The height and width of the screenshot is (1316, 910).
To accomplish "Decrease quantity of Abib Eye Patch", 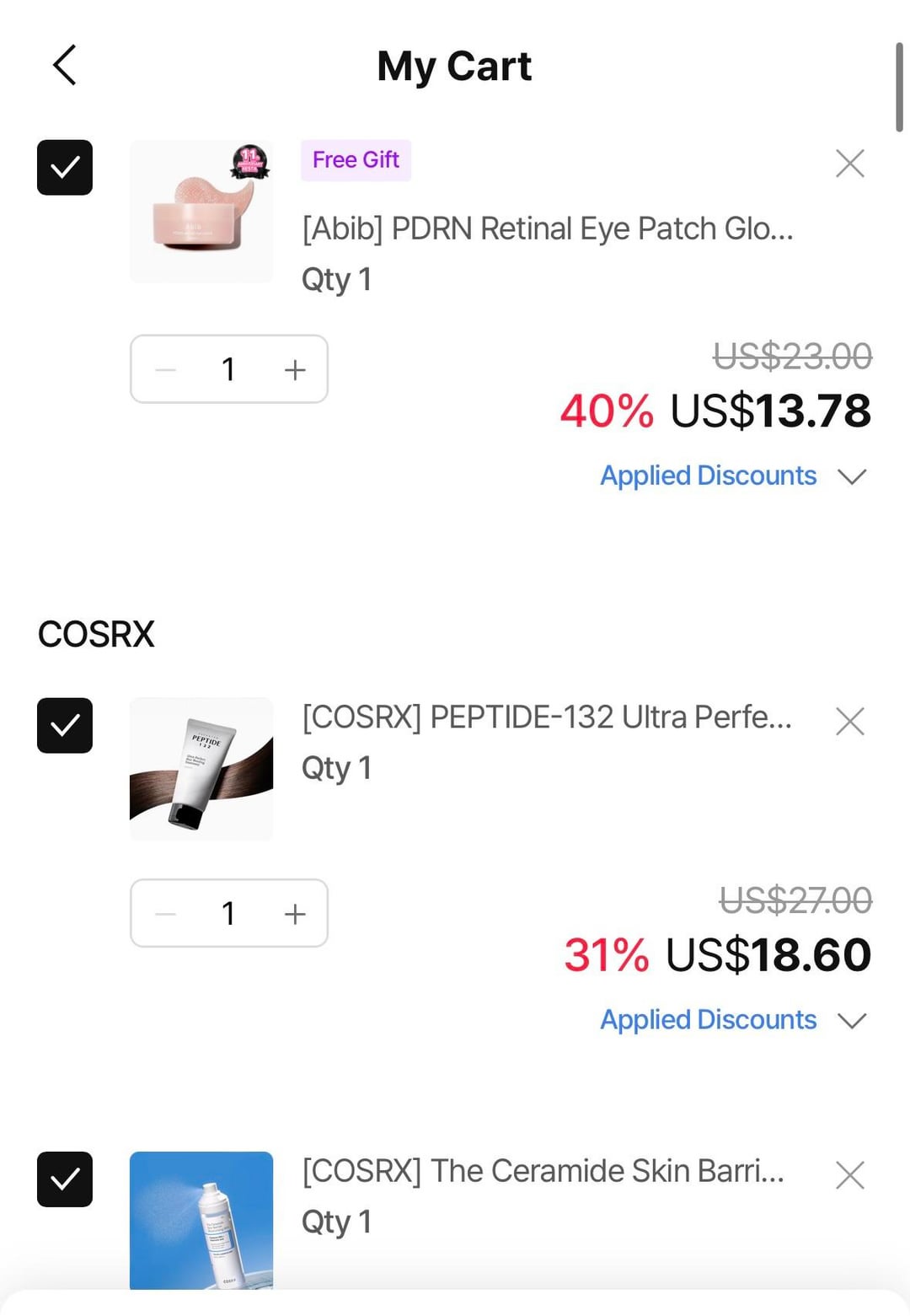I will coord(166,370).
